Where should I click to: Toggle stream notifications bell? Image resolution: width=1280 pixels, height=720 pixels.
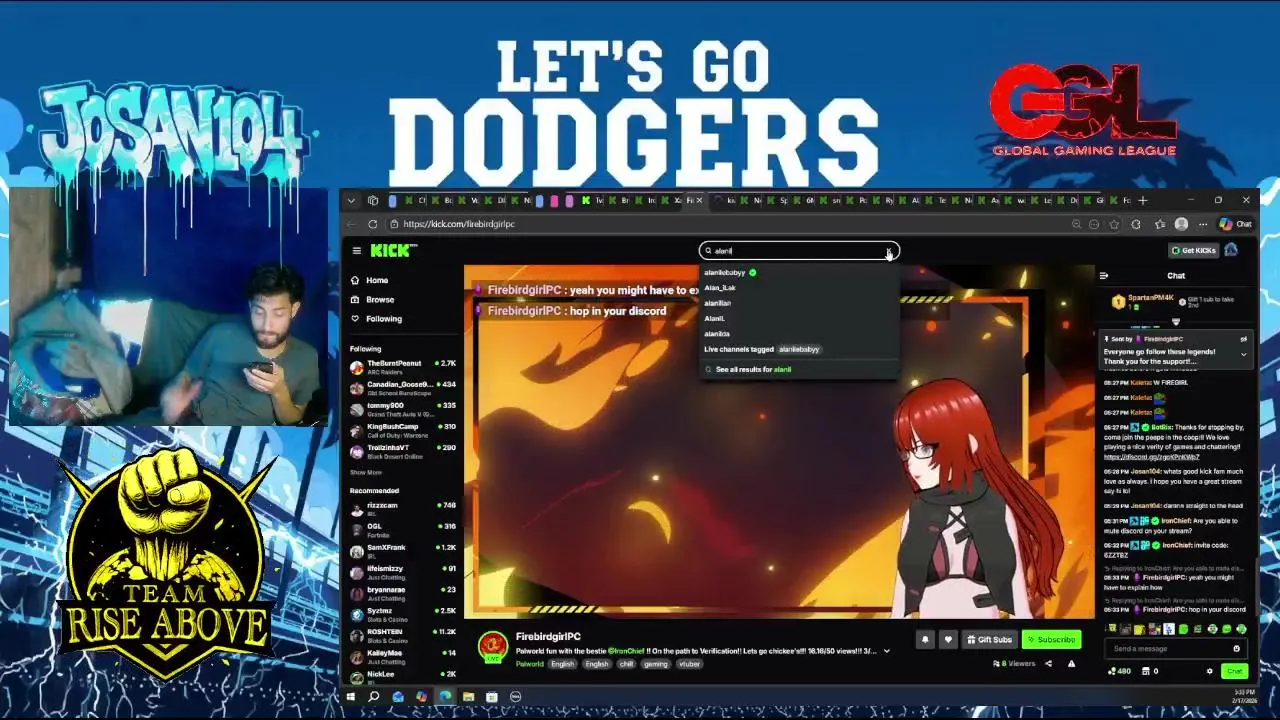pos(925,640)
